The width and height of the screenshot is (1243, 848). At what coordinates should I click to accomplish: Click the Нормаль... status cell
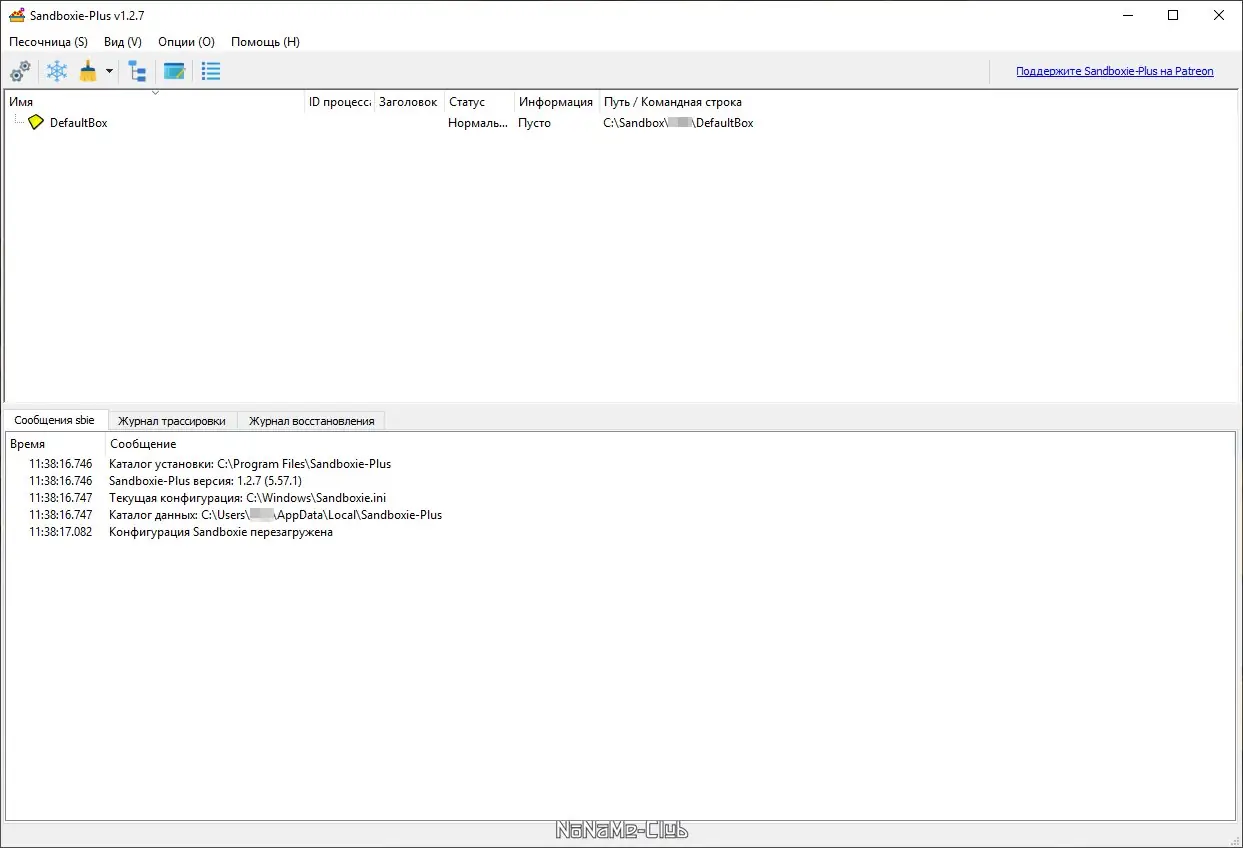pyautogui.click(x=478, y=123)
